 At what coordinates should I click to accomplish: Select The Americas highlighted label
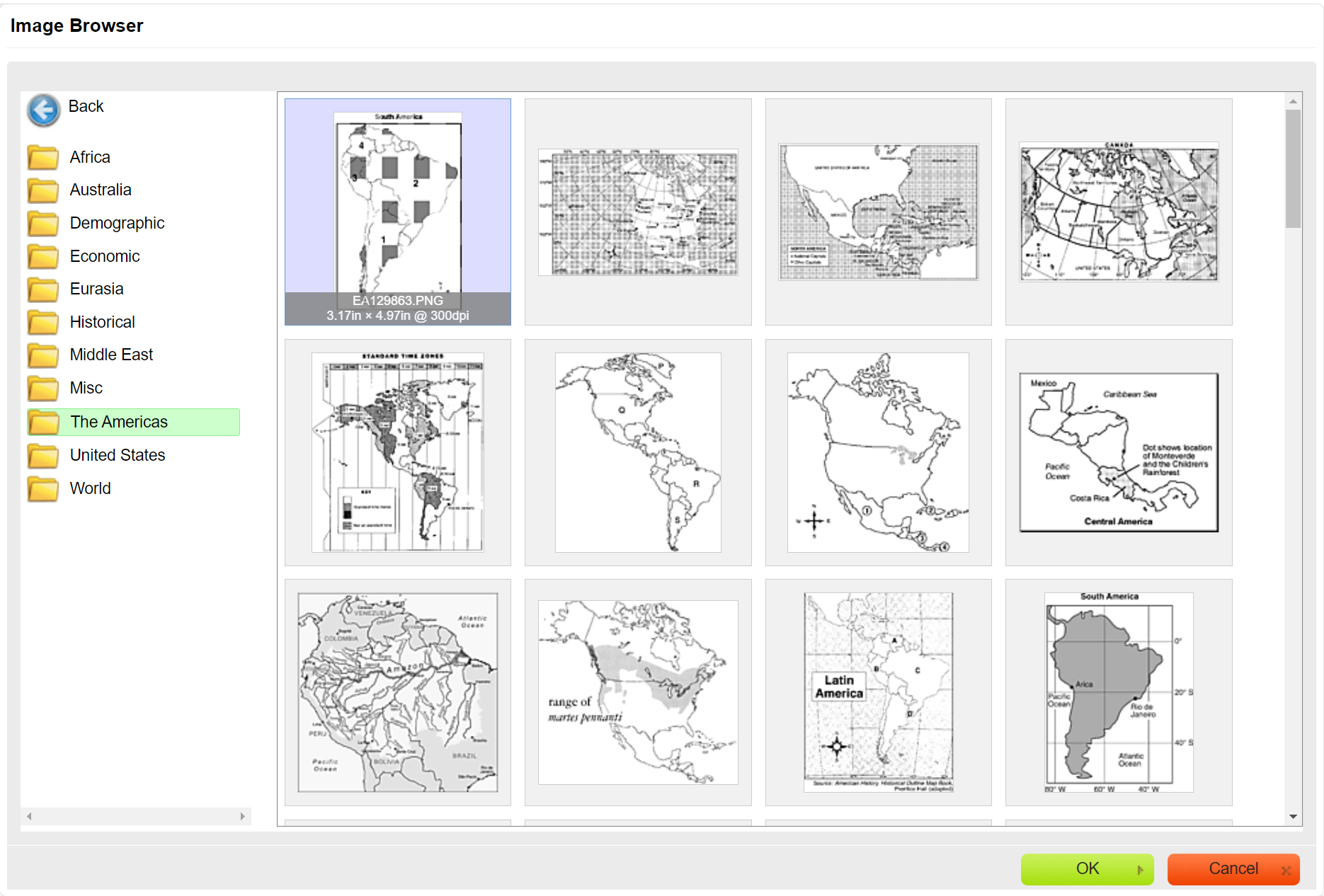pyautogui.click(x=119, y=422)
